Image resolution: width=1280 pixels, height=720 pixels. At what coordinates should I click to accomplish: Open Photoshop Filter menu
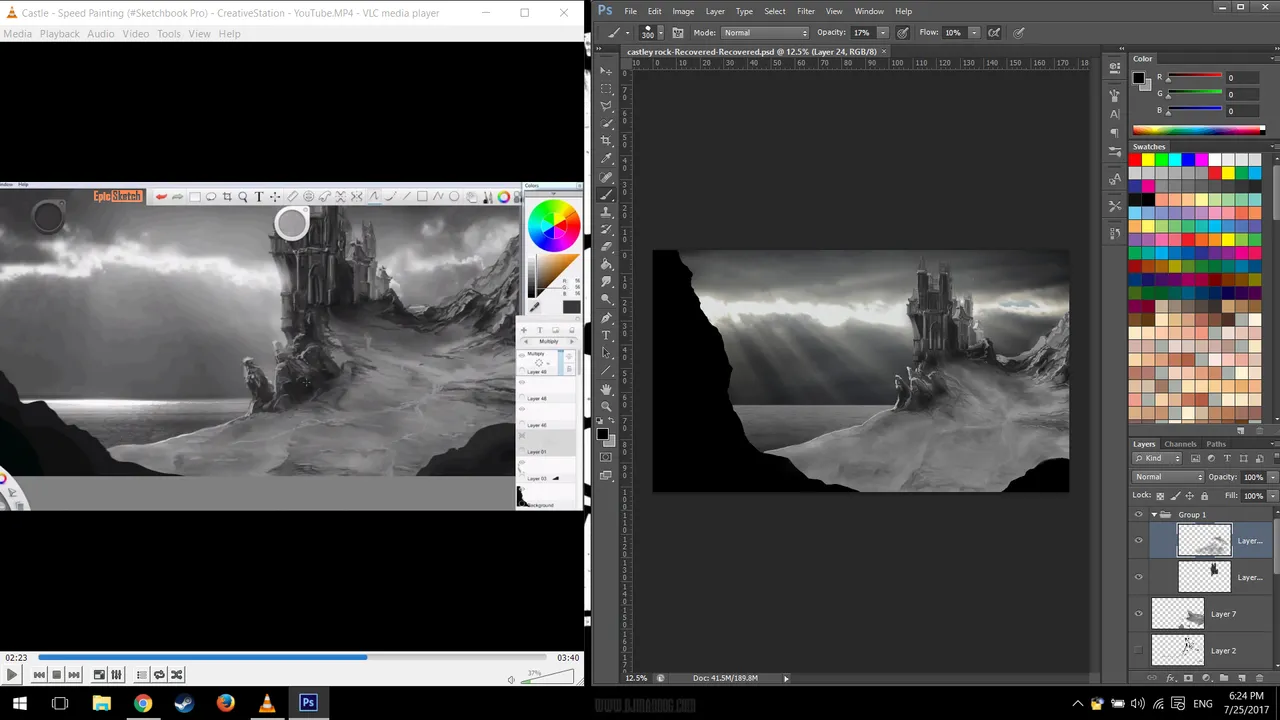(806, 11)
